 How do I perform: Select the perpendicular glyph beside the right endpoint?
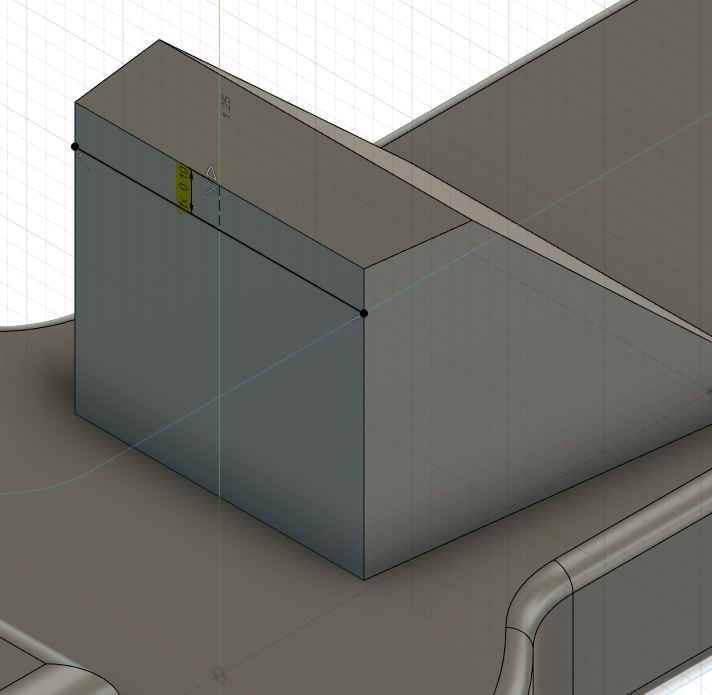coord(357,318)
